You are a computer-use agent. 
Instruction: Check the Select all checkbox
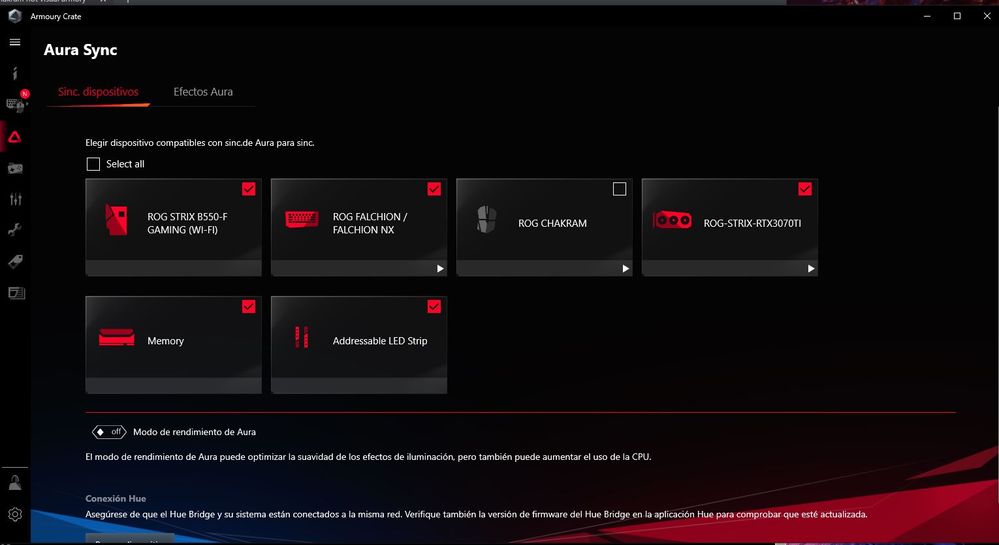(93, 164)
